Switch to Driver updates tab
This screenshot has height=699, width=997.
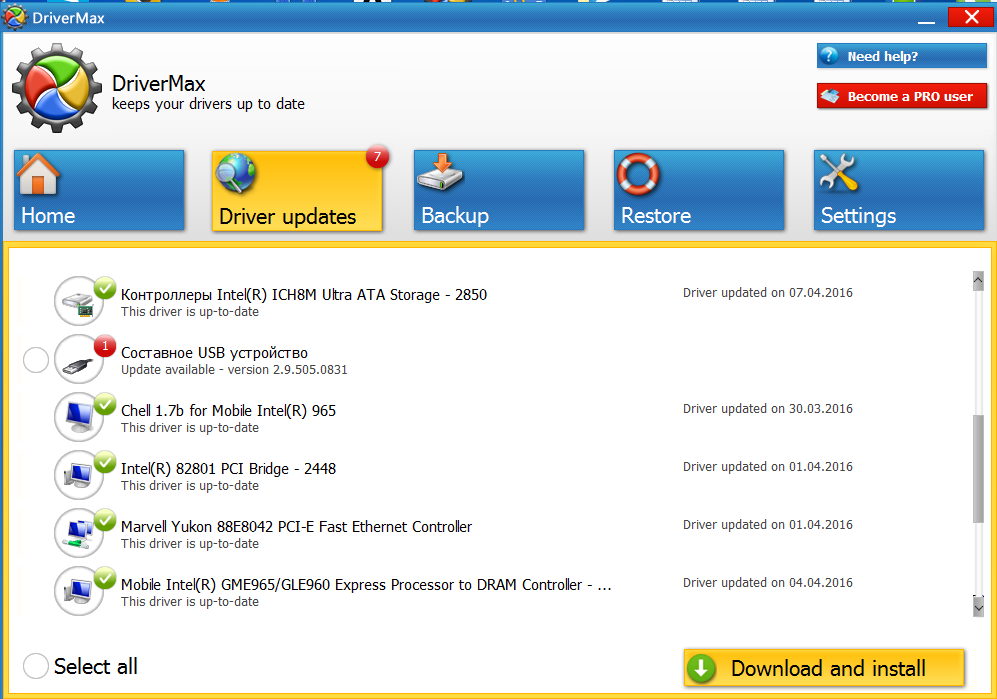pos(297,191)
